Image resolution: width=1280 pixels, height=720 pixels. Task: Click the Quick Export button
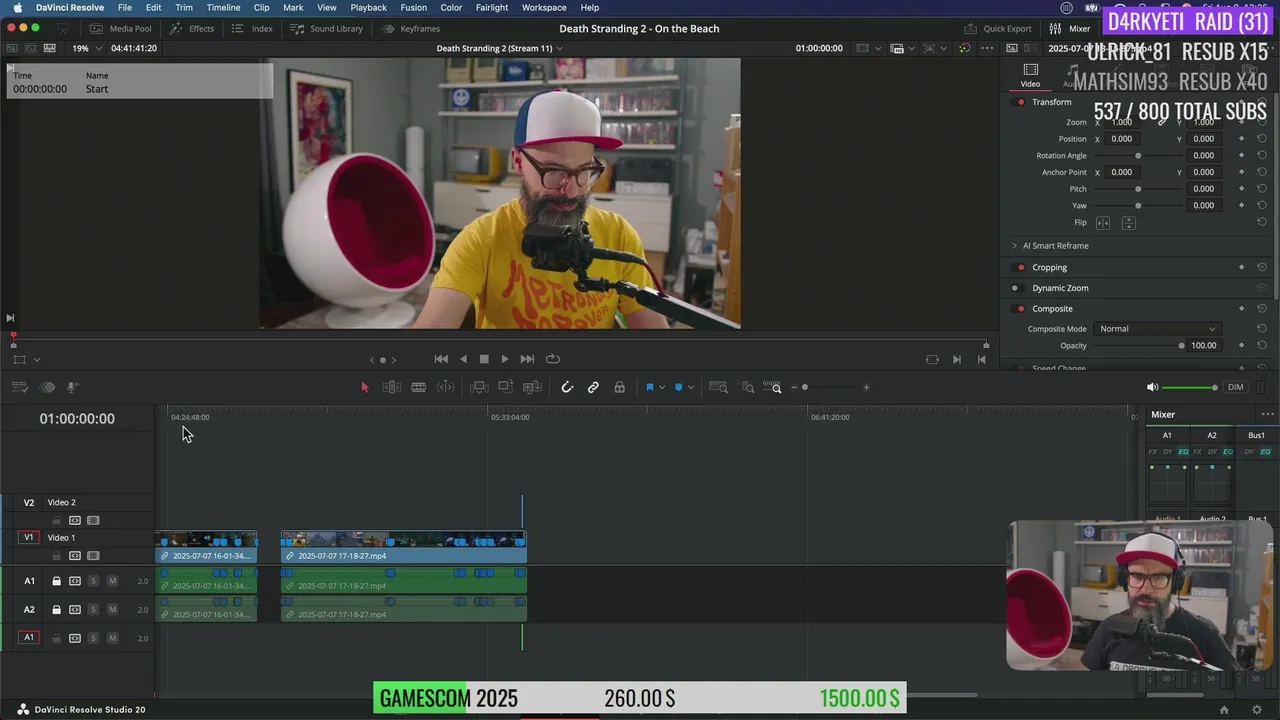[998, 29]
